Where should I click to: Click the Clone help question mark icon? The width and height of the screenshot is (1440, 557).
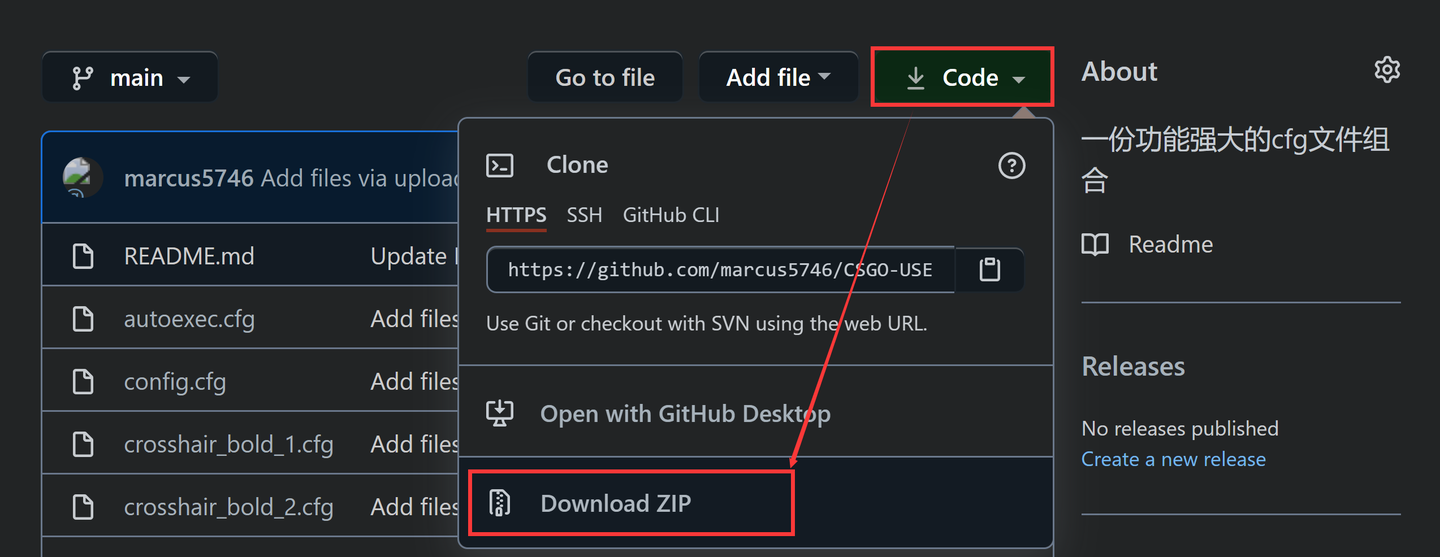[x=1012, y=165]
